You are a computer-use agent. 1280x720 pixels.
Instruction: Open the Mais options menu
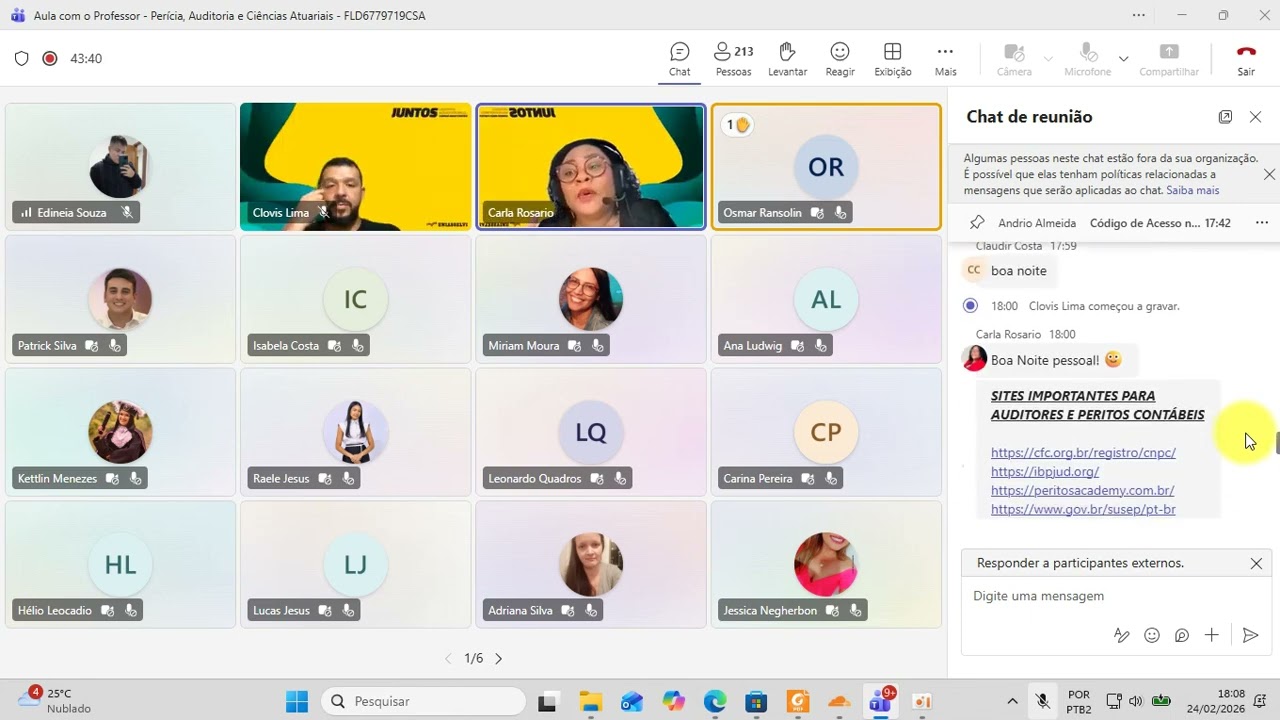(945, 59)
